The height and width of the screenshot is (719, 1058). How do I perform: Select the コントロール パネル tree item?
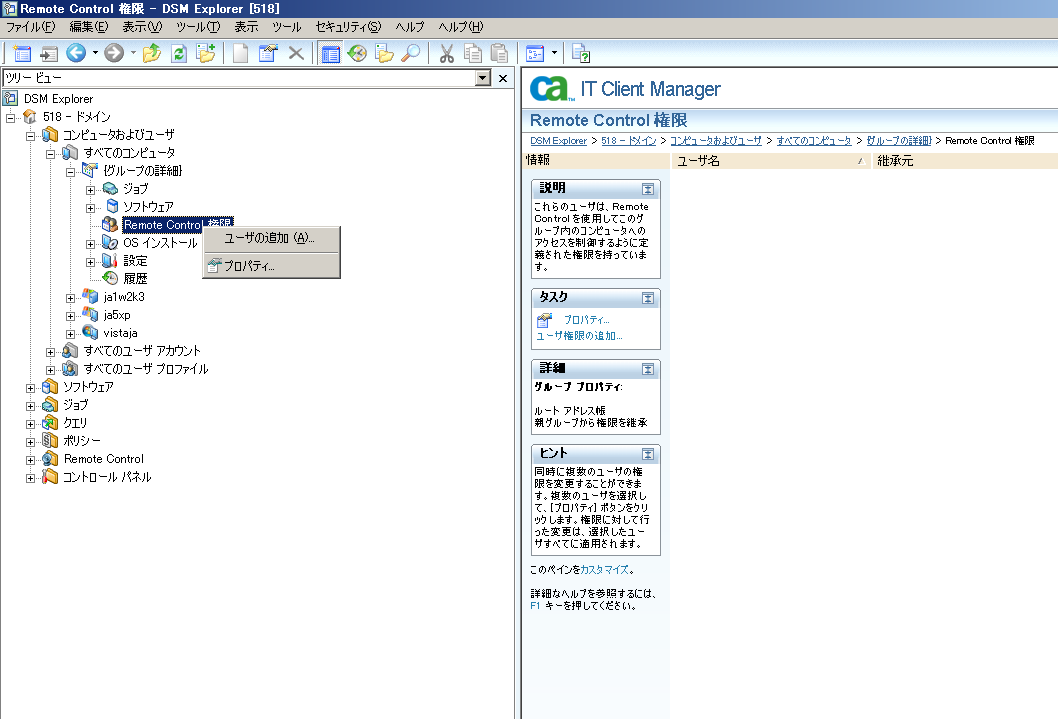click(x=107, y=477)
